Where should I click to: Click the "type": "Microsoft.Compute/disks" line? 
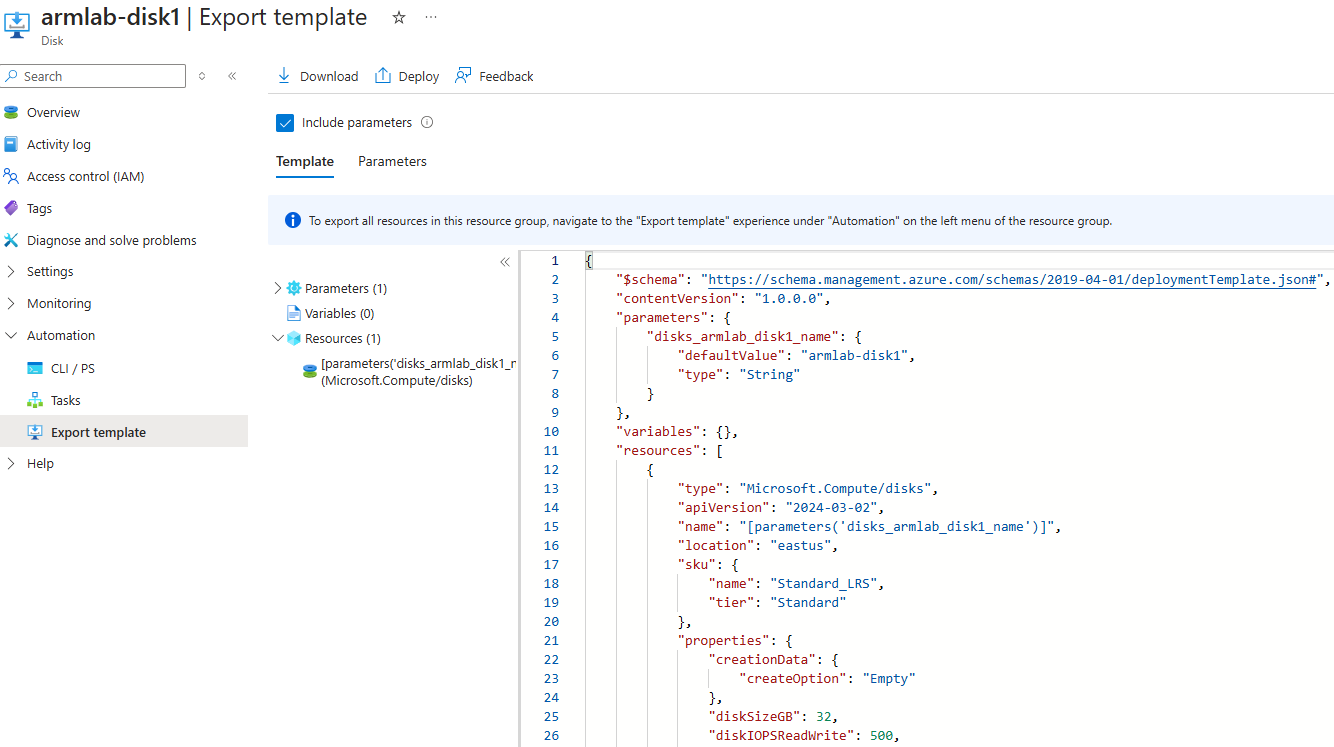809,488
